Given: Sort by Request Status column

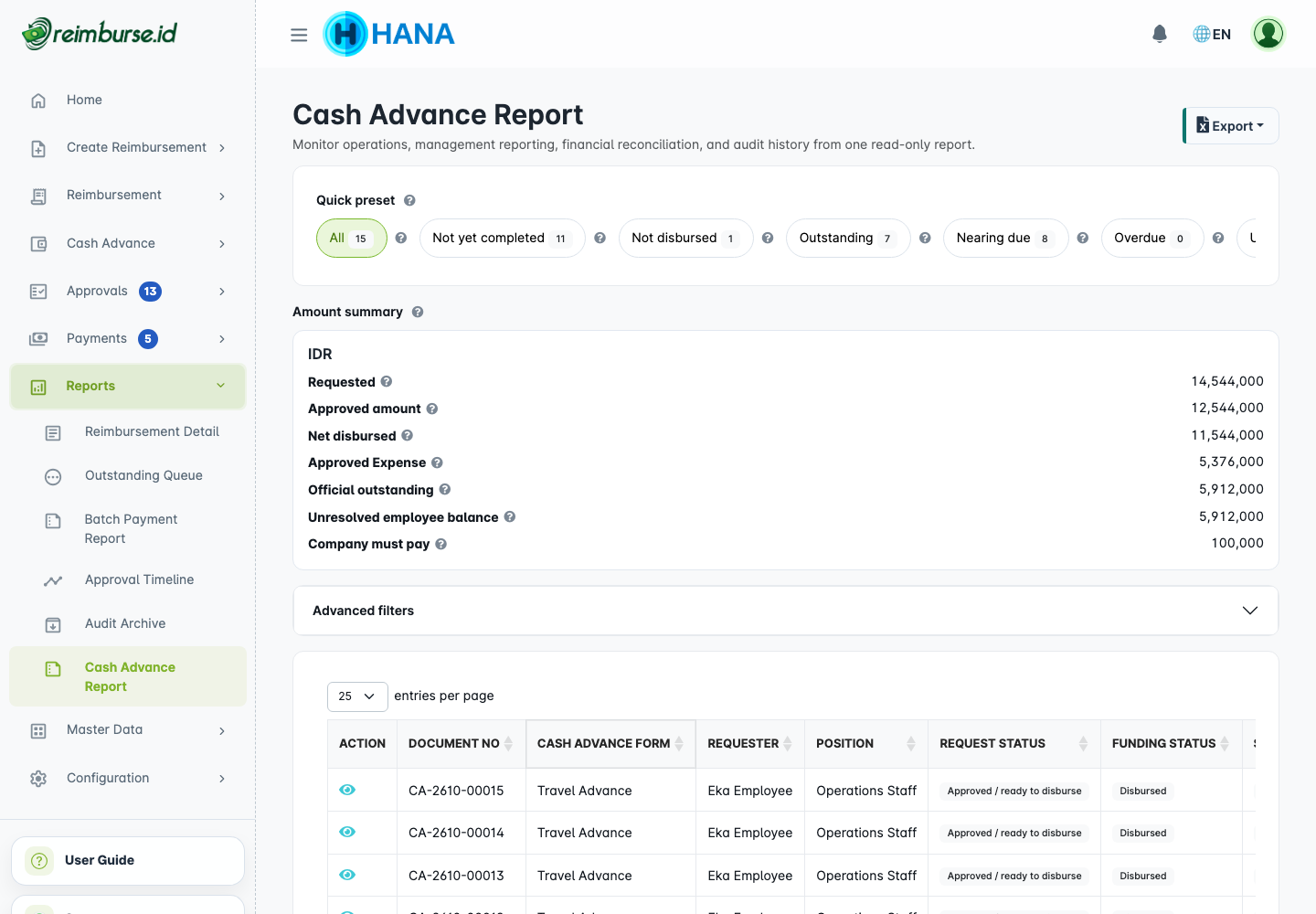Looking at the screenshot, I should coord(1014,744).
